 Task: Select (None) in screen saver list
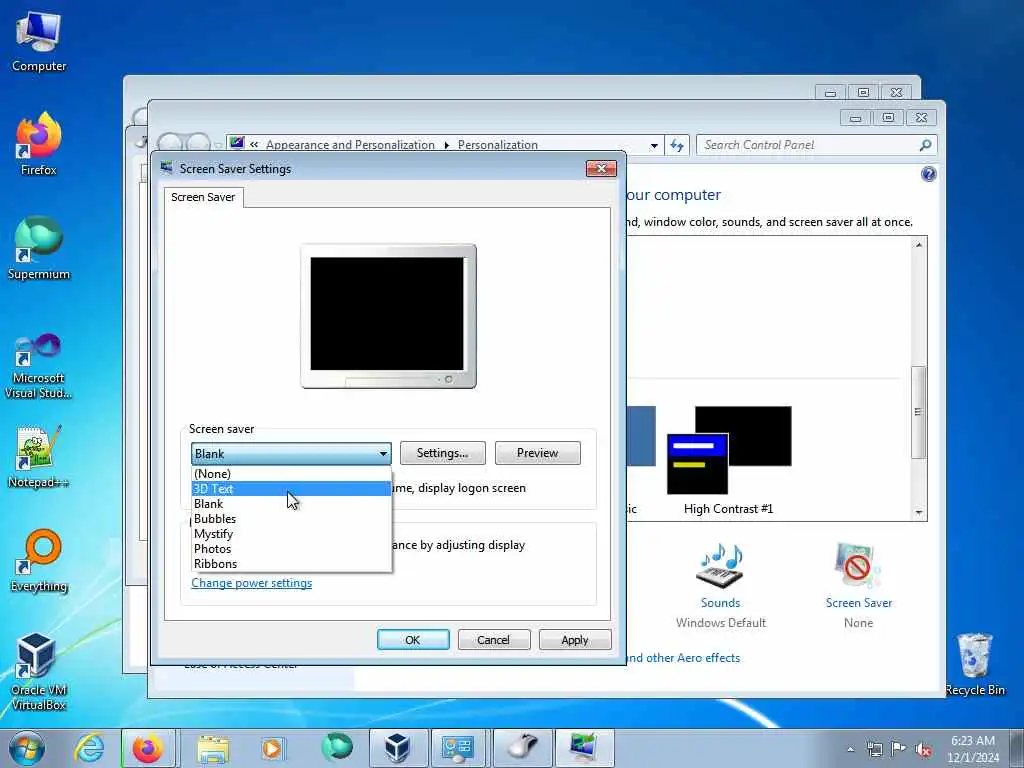[x=291, y=473]
